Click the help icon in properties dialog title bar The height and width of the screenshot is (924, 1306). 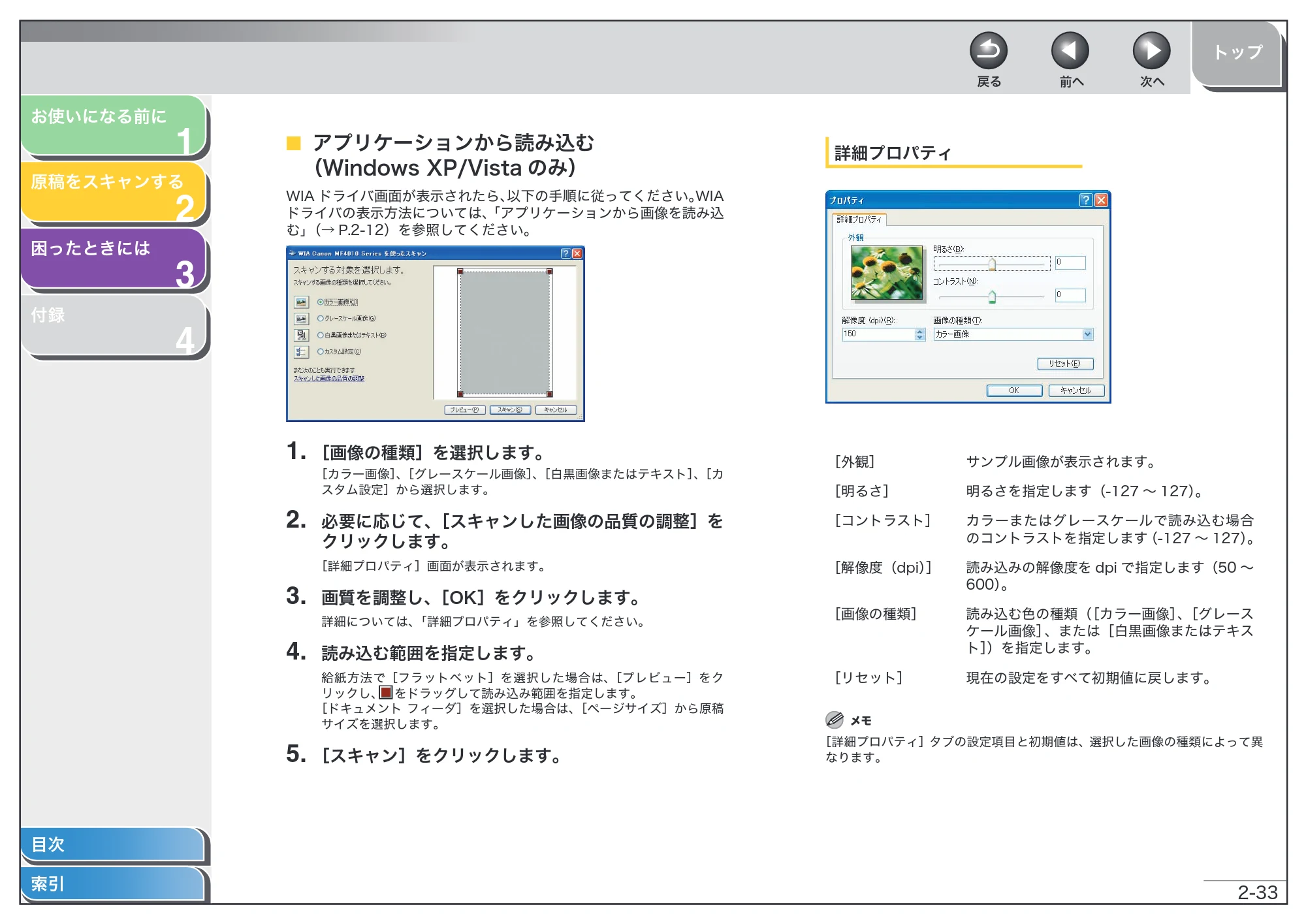[1085, 200]
